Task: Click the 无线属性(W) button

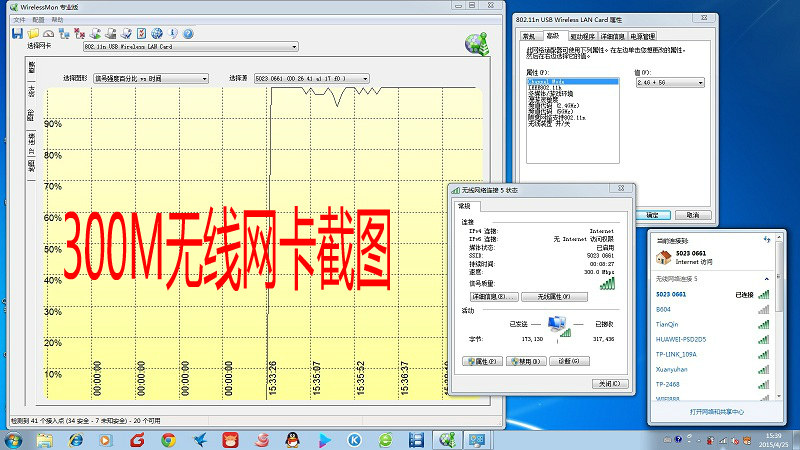Action: point(554,296)
